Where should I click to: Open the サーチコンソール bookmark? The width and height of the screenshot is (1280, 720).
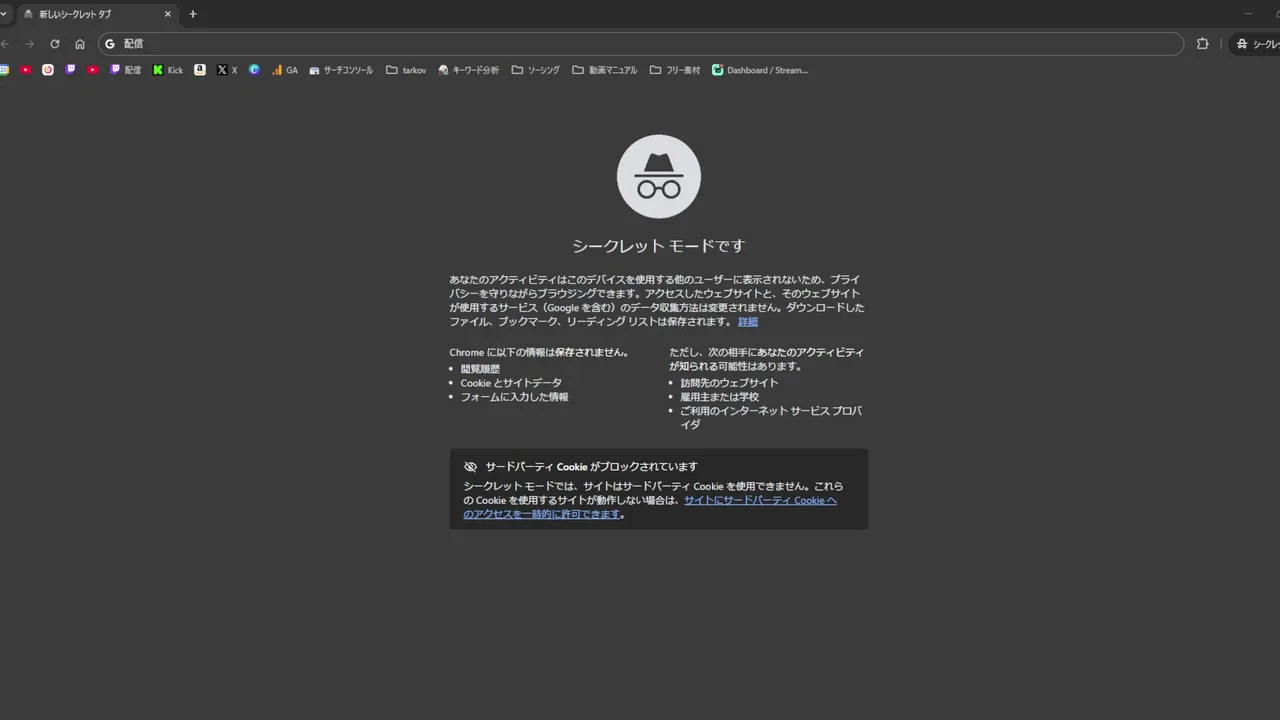[x=341, y=70]
